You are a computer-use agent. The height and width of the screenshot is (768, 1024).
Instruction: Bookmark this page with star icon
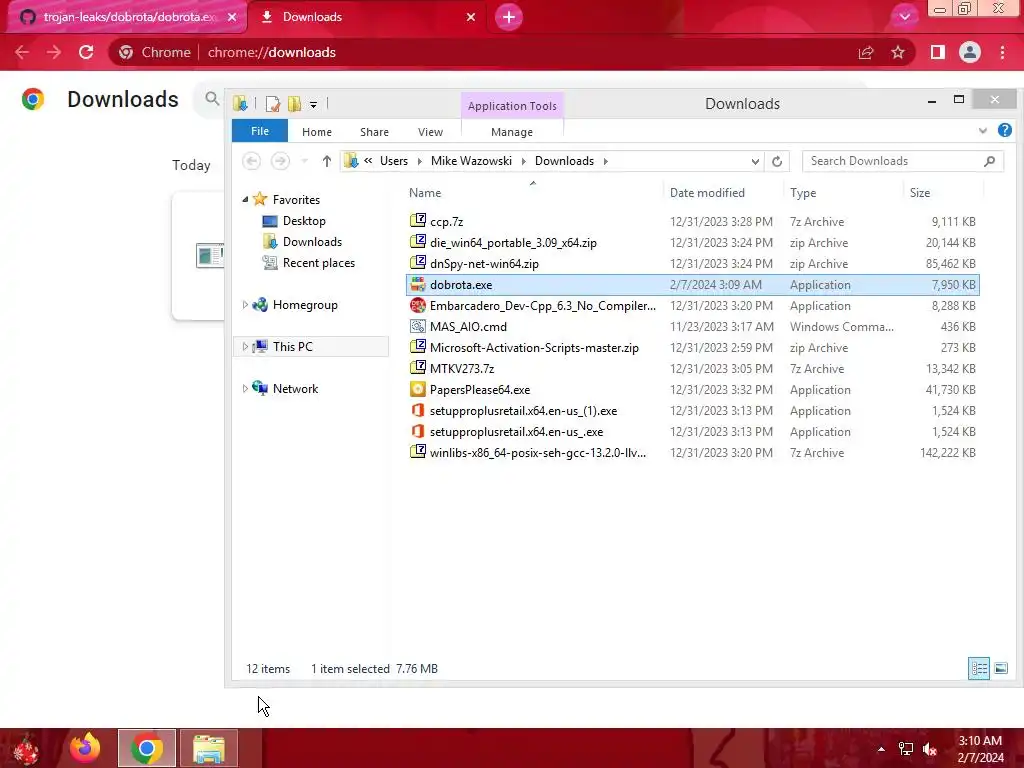tap(898, 52)
